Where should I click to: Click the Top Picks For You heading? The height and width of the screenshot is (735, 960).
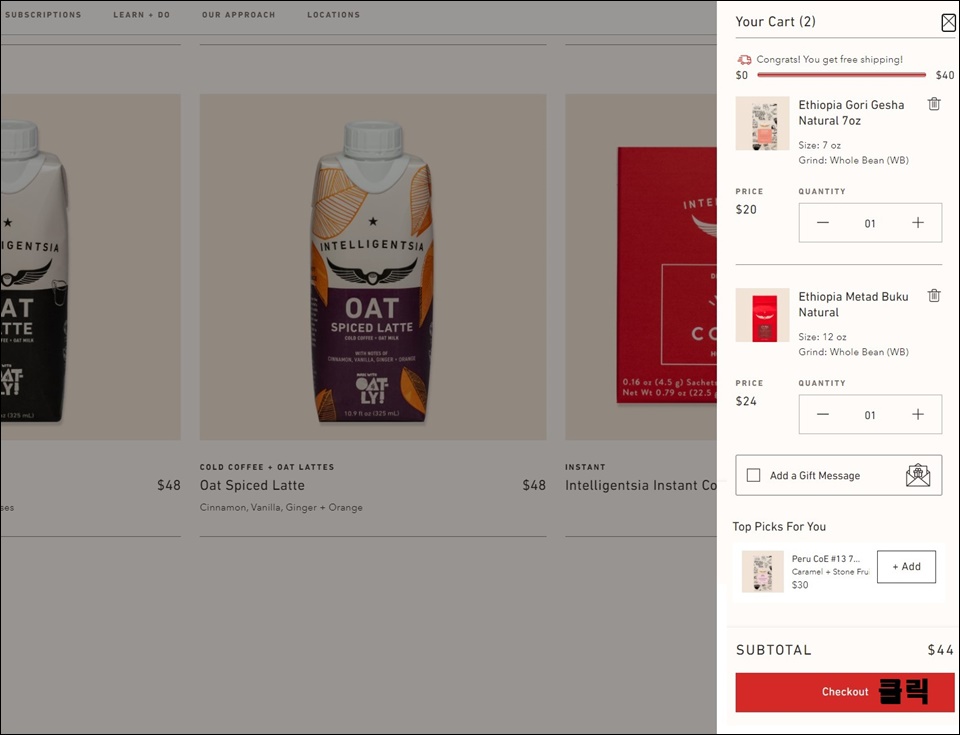point(779,527)
